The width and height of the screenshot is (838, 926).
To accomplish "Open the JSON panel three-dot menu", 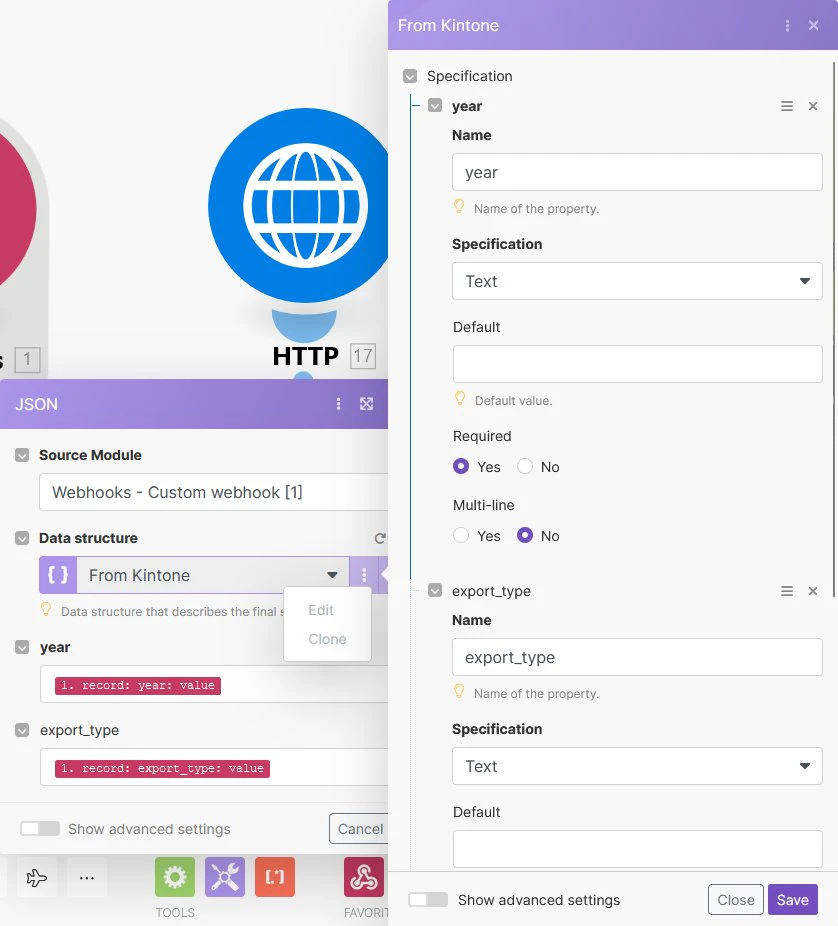I will tap(338, 404).
